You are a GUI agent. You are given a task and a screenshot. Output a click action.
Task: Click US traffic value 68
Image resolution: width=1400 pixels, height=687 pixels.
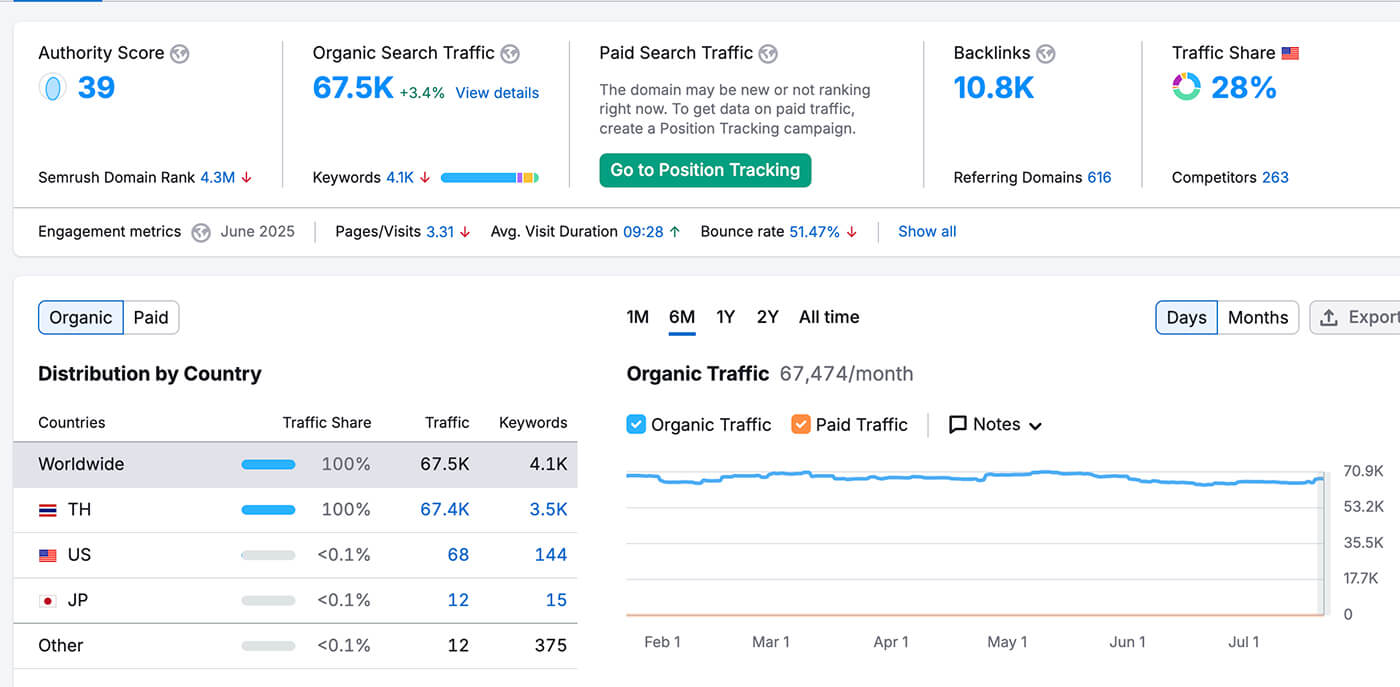[x=458, y=555]
